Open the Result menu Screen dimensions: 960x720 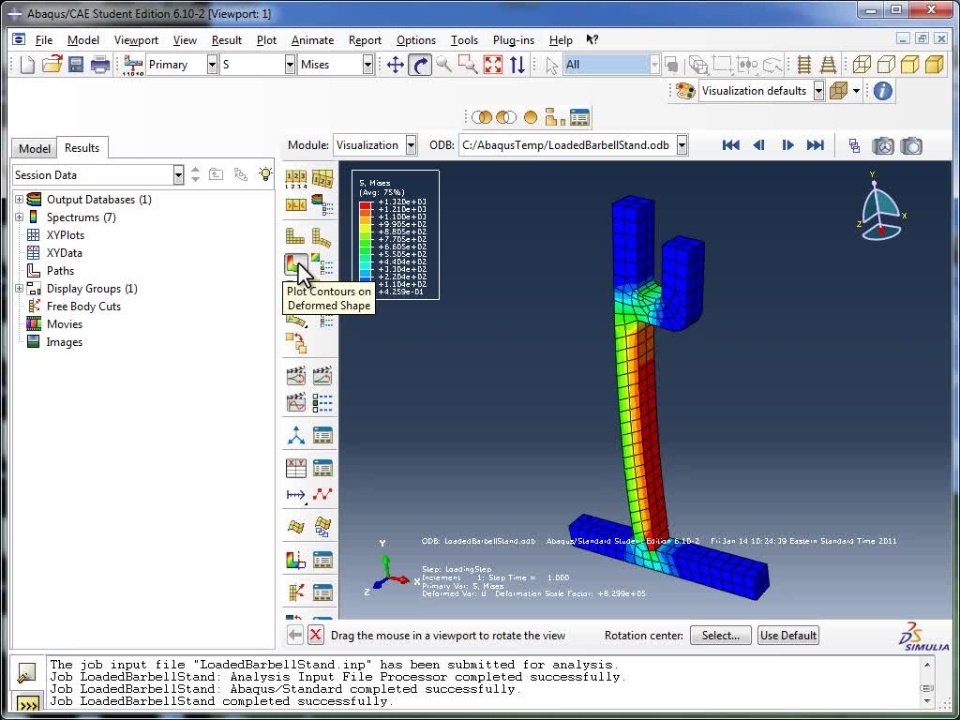click(227, 40)
